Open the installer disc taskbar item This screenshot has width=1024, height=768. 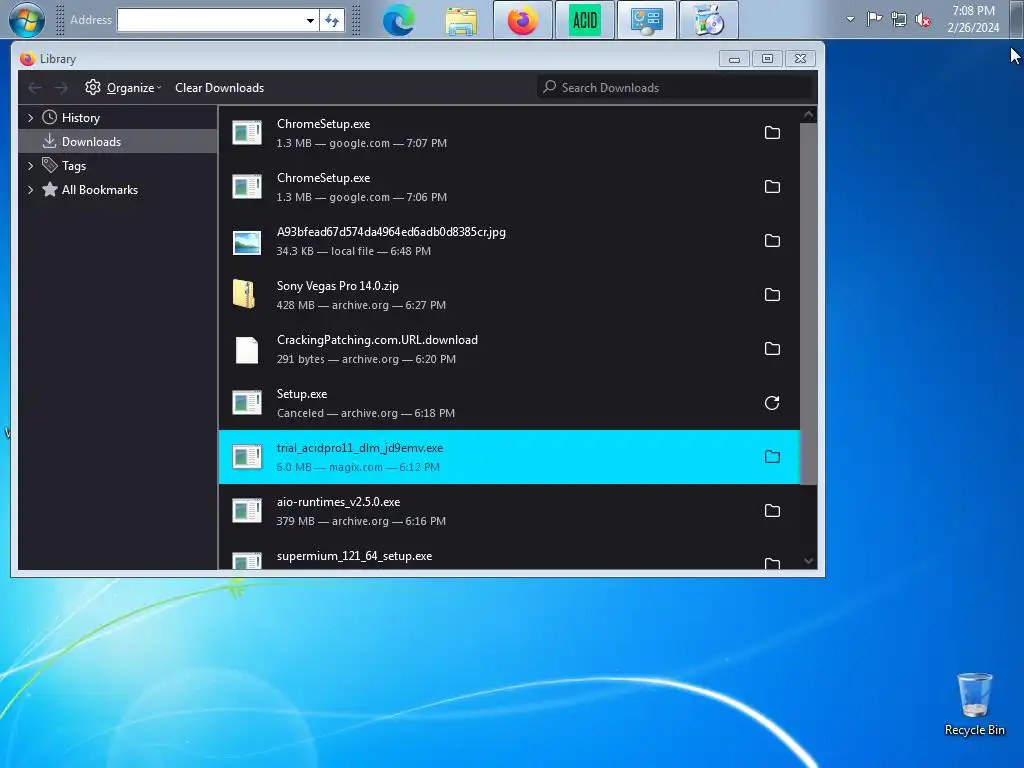click(x=709, y=20)
